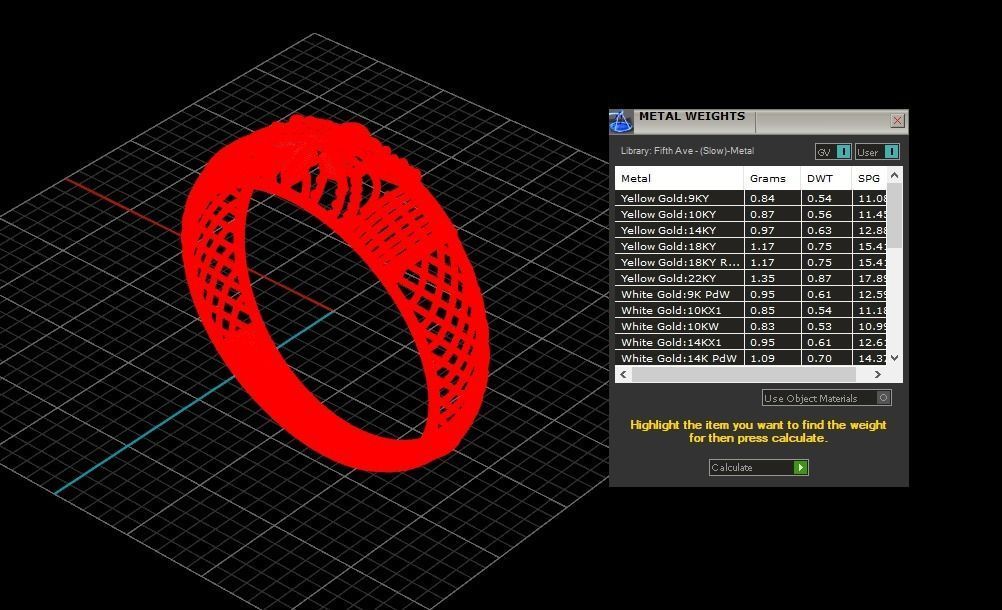
Task: Select the Yellow Gold:18KY R... row
Action: pyautogui.click(x=751, y=262)
